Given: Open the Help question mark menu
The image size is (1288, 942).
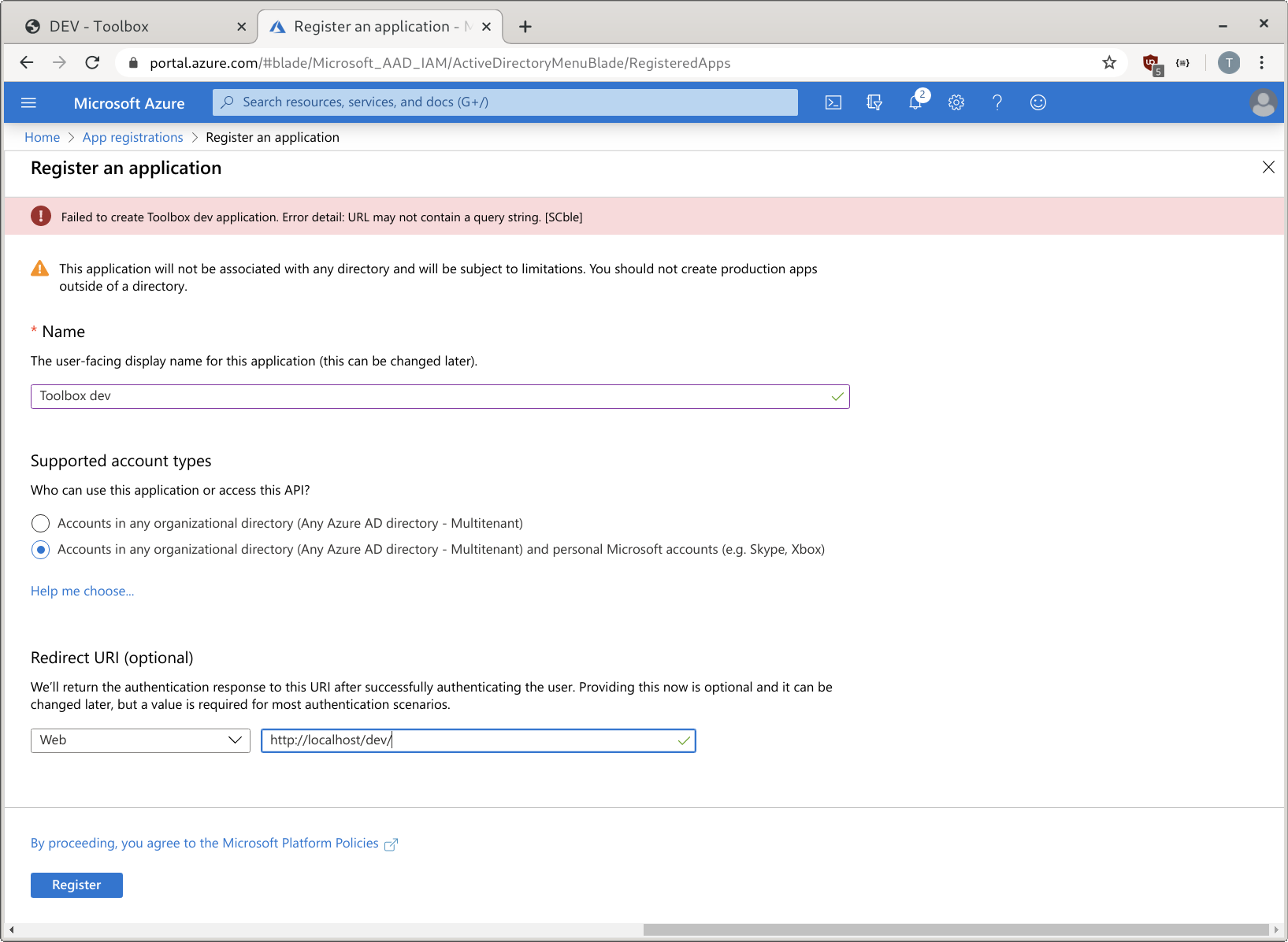Looking at the screenshot, I should [997, 102].
